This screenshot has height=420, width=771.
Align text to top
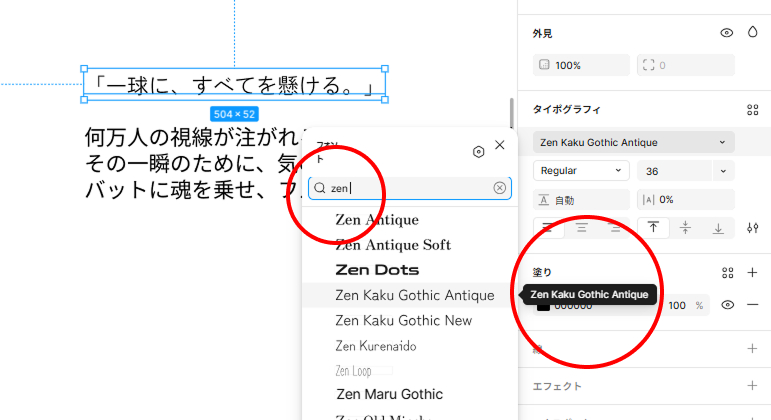click(652, 228)
